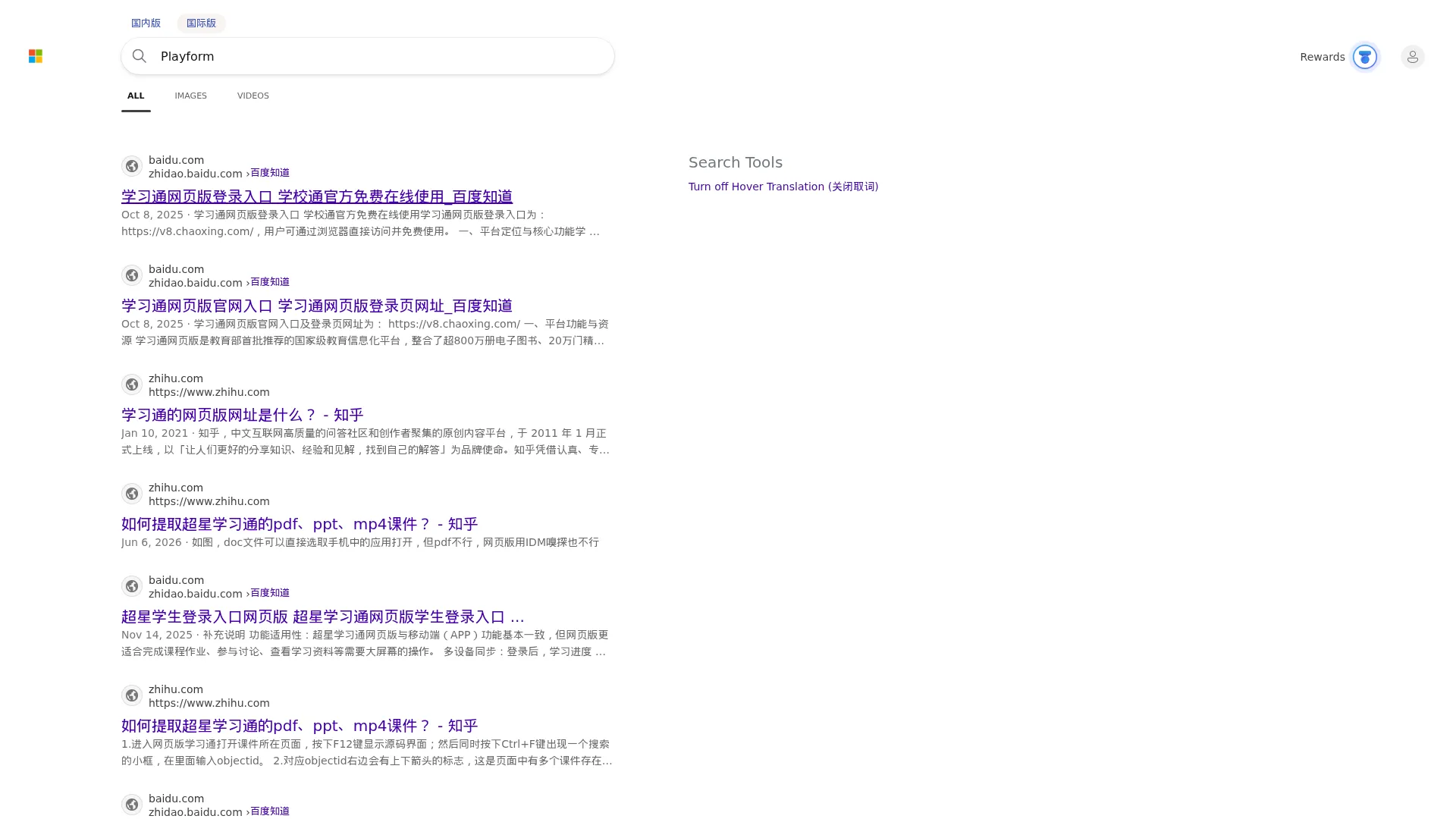This screenshot has height=819, width=1456.
Task: Click the Rewards label text
Action: tap(1323, 57)
